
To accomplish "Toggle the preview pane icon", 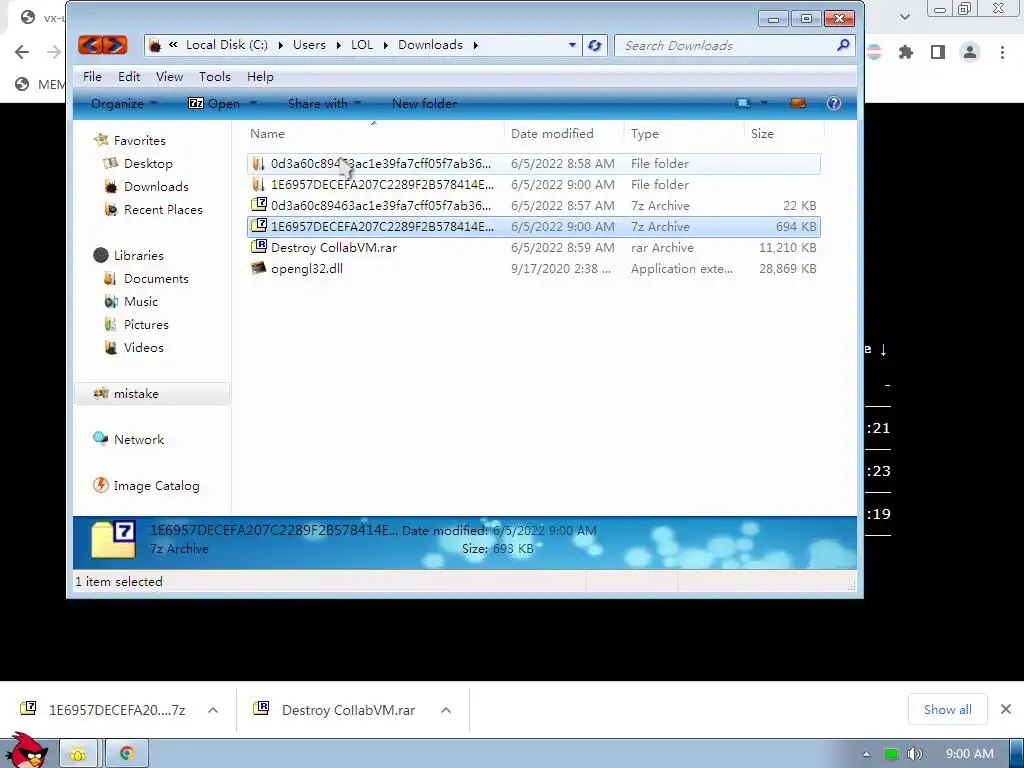I will (x=798, y=103).
